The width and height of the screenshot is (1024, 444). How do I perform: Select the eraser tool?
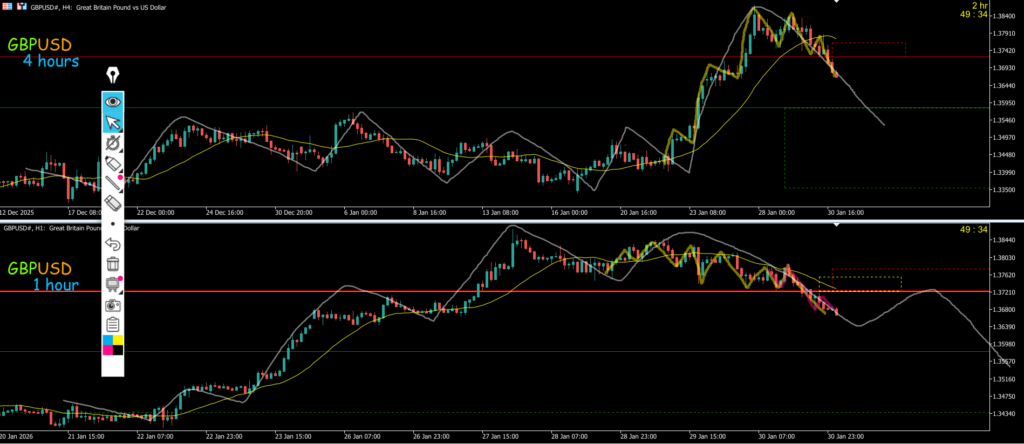coord(113,203)
